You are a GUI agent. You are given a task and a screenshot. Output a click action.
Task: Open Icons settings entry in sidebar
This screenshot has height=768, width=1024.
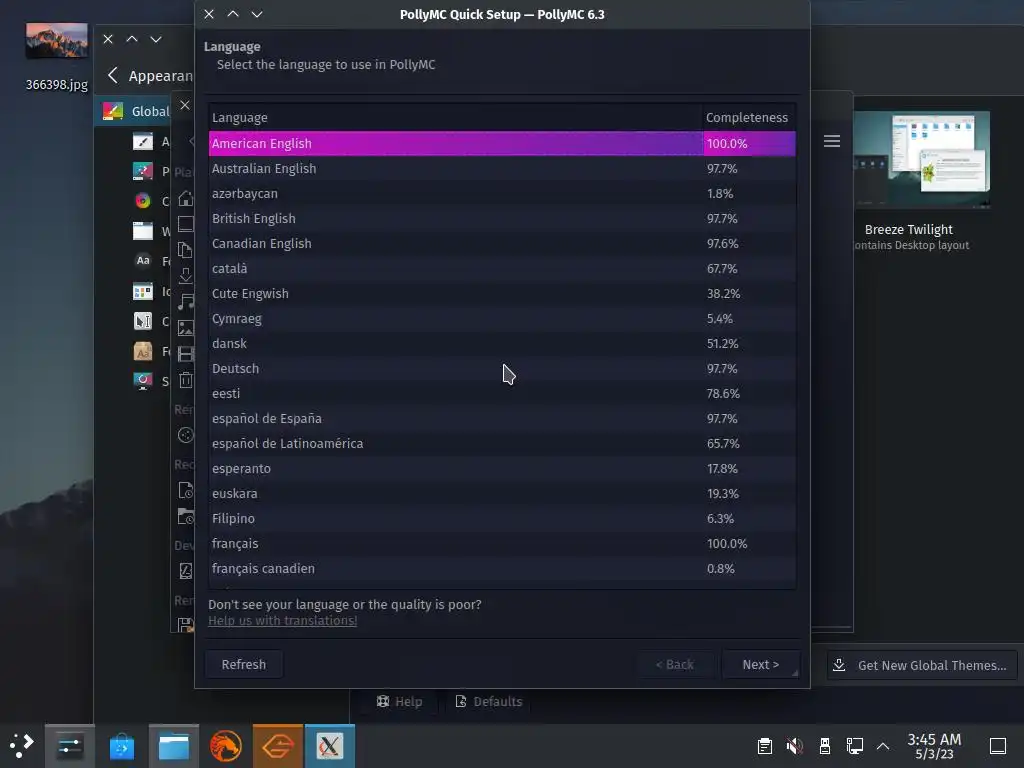point(142,291)
